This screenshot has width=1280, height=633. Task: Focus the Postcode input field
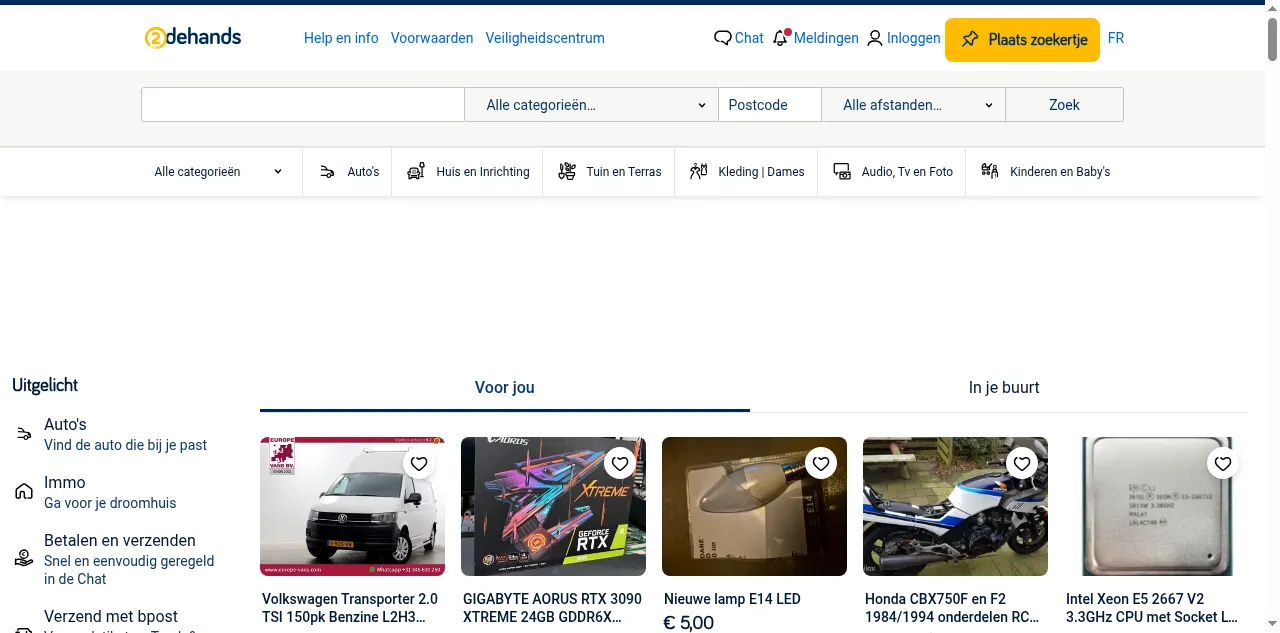click(x=769, y=105)
